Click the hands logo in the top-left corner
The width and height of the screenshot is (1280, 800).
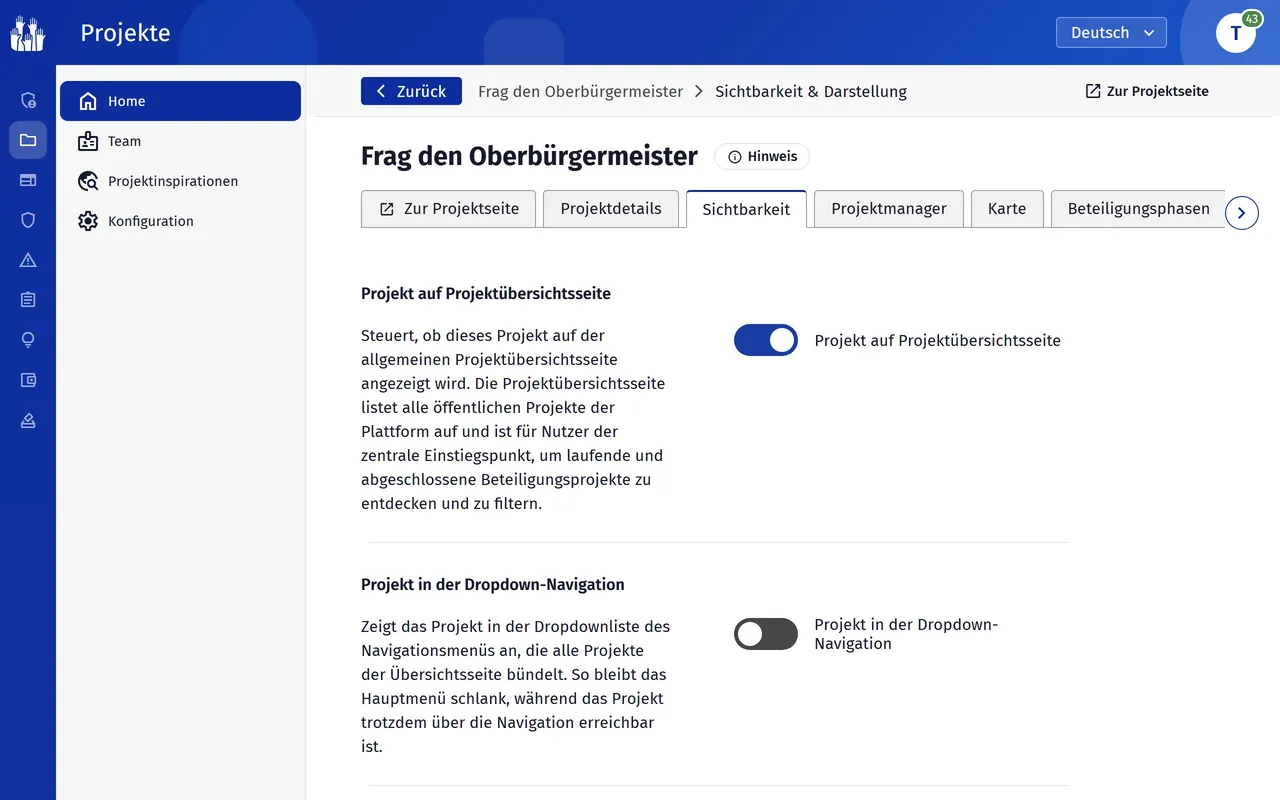[28, 33]
